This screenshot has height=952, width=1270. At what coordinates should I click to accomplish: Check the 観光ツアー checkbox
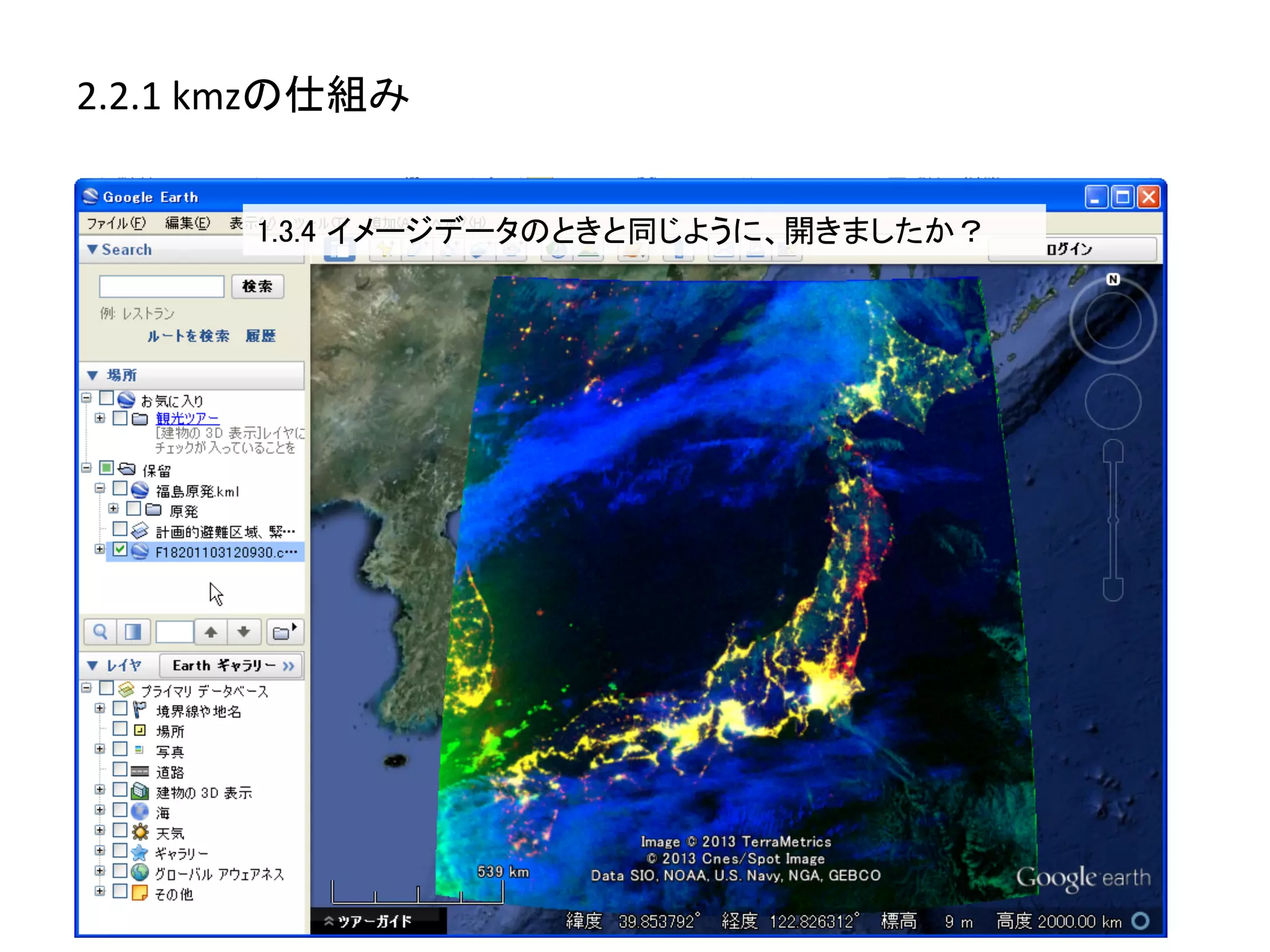point(120,418)
